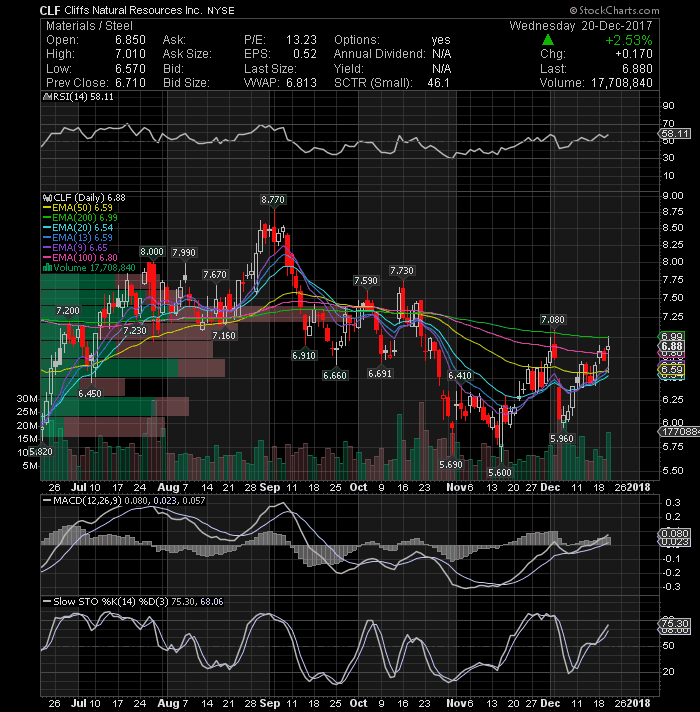Click the Volume figure 17,708,840 in header
Viewport: 700px width, 712px height.
pos(621,83)
